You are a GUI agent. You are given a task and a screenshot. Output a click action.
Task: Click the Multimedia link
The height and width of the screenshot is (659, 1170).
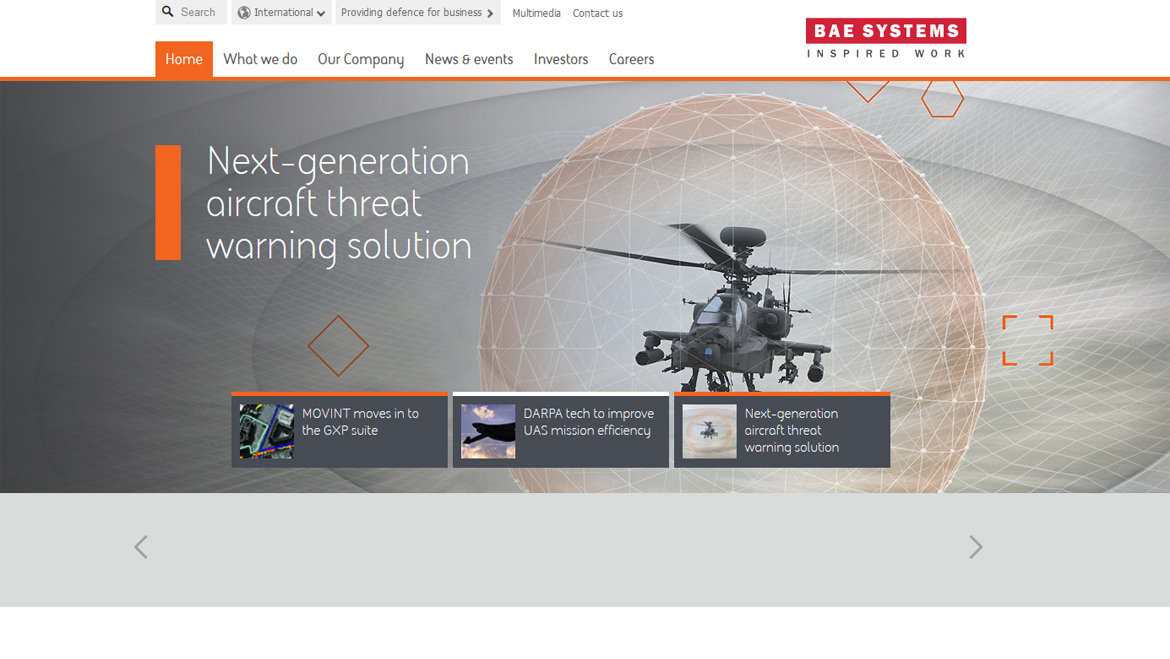tap(536, 13)
